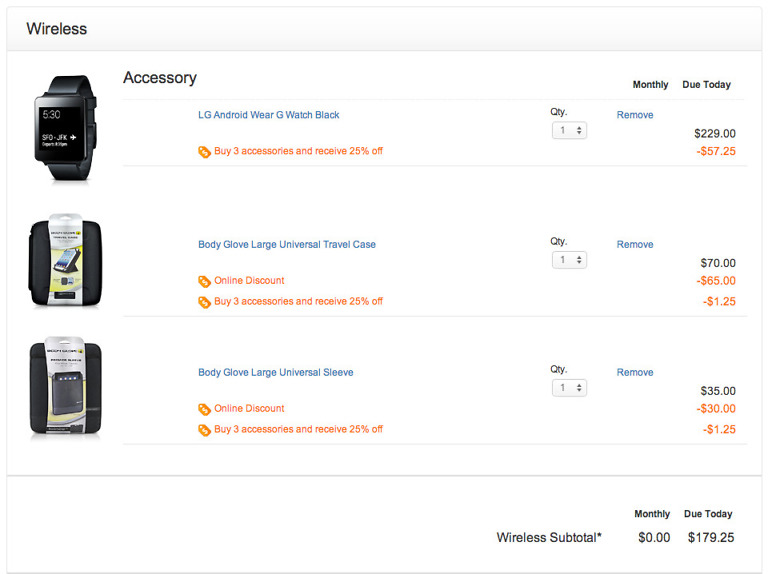Screen dimensions: 768x574
Task: Click 25% off tag icon under Universal Sleeve
Action: point(204,430)
